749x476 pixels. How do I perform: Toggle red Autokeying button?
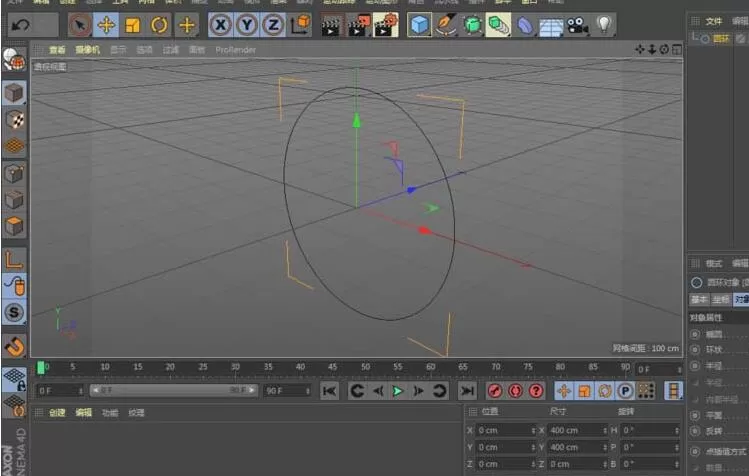click(515, 391)
